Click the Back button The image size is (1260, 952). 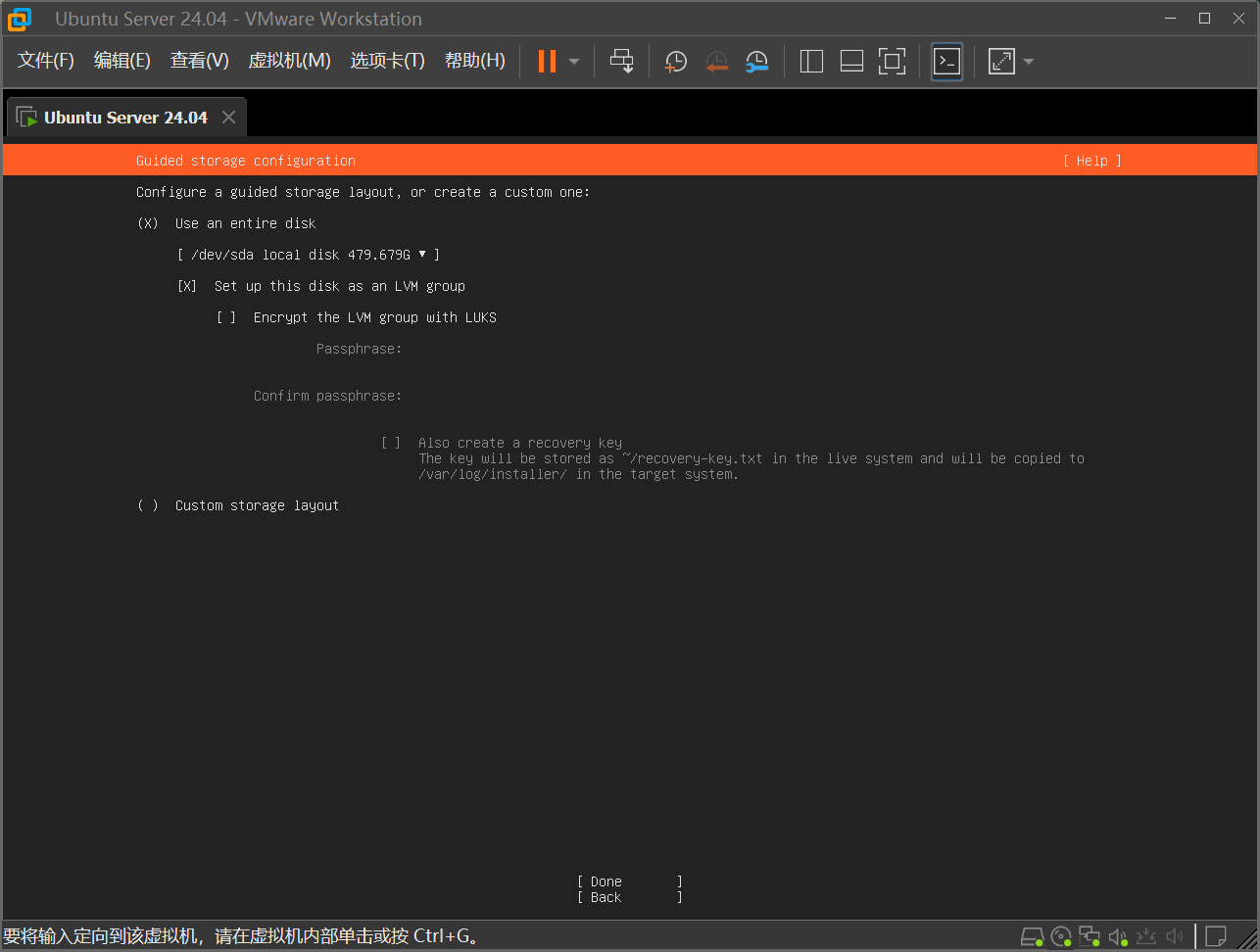pos(630,897)
